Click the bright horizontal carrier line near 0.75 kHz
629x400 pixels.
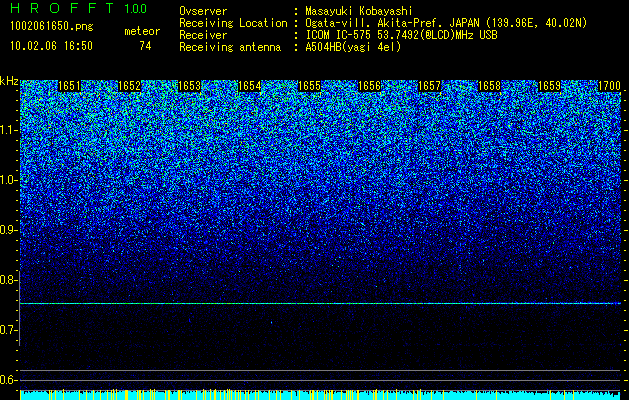click(x=320, y=303)
